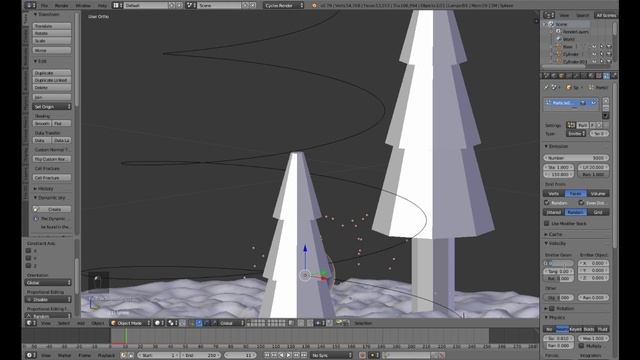Screen dimensions: 640x360
Task: Open the Object Mode dropdown
Action: click(131, 323)
